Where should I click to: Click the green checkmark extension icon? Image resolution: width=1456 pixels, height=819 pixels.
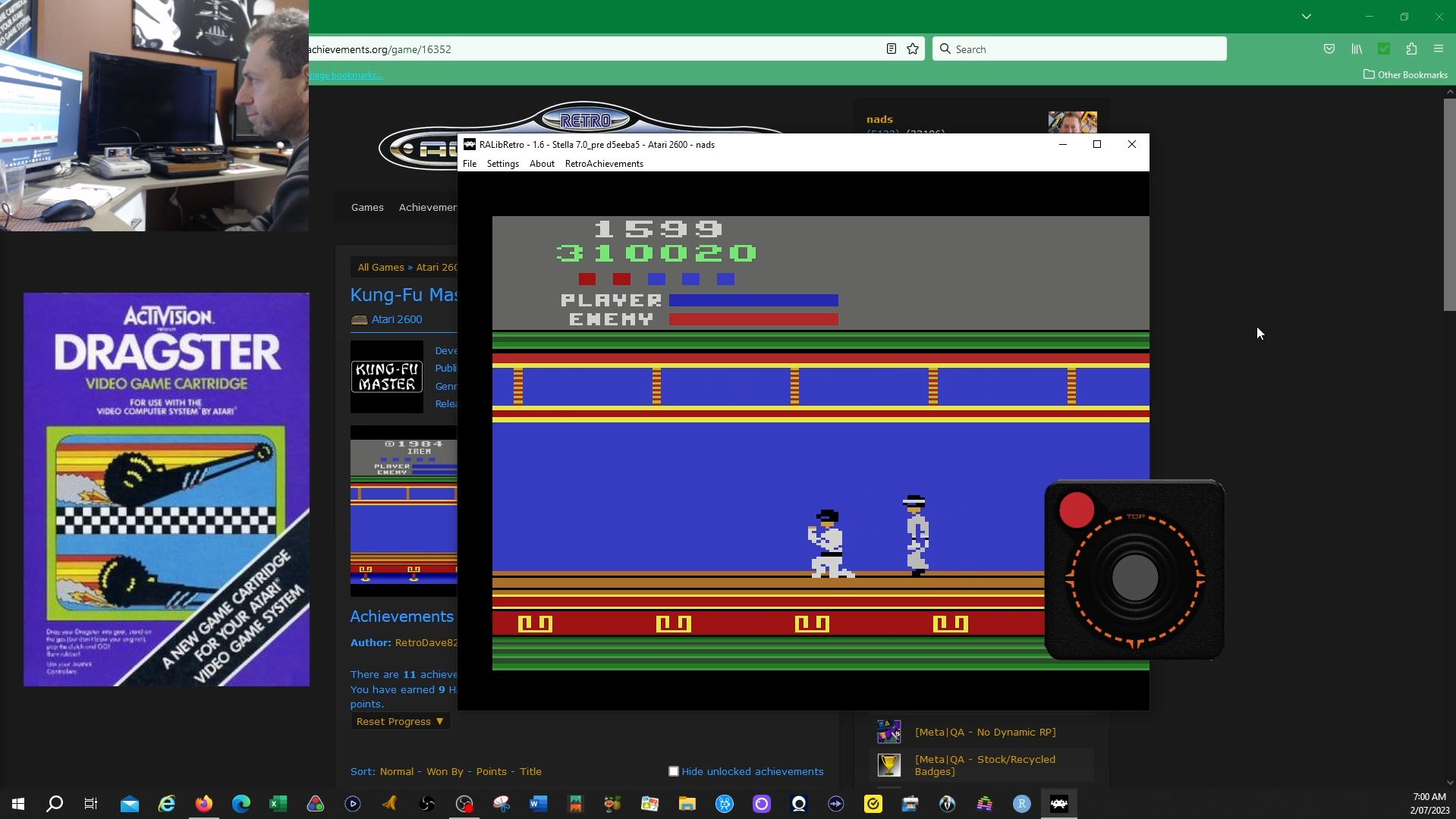(x=1384, y=49)
